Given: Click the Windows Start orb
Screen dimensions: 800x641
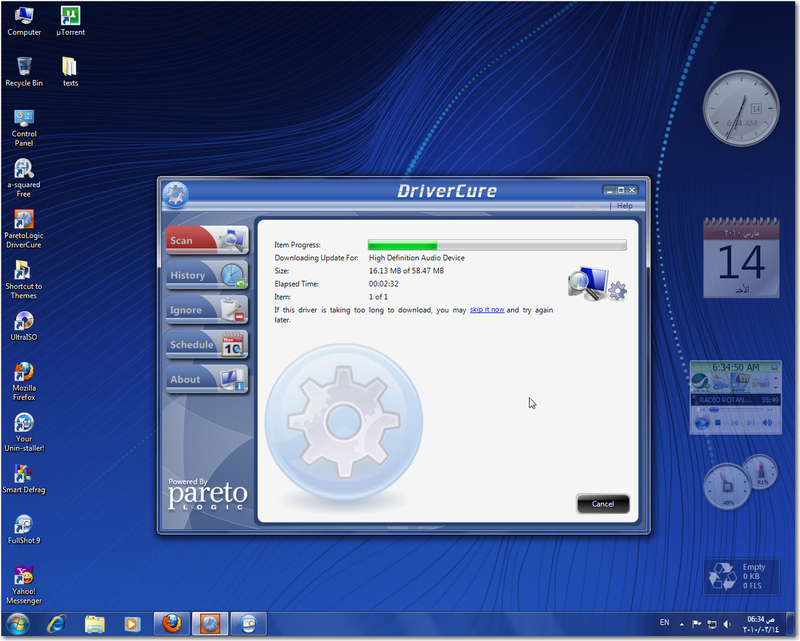Looking at the screenshot, I should (18, 624).
